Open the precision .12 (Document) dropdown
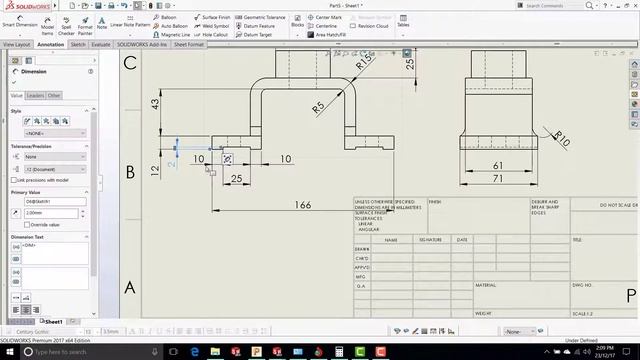This screenshot has height=360, width=640. click(55, 169)
